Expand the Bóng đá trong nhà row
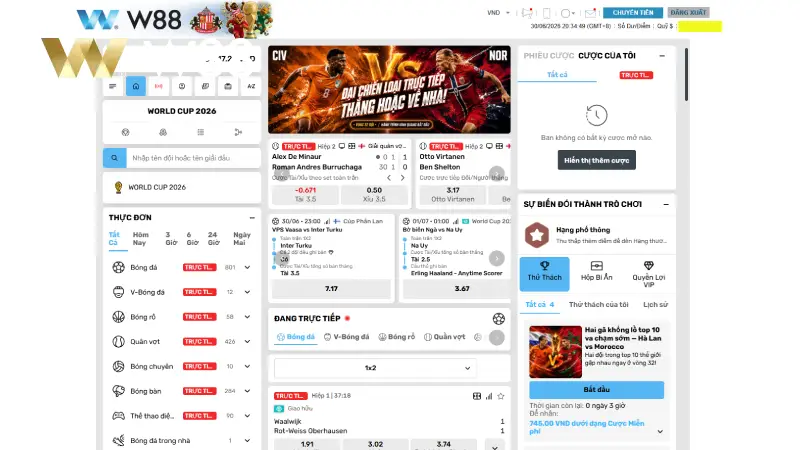This screenshot has height=450, width=800. [x=247, y=441]
